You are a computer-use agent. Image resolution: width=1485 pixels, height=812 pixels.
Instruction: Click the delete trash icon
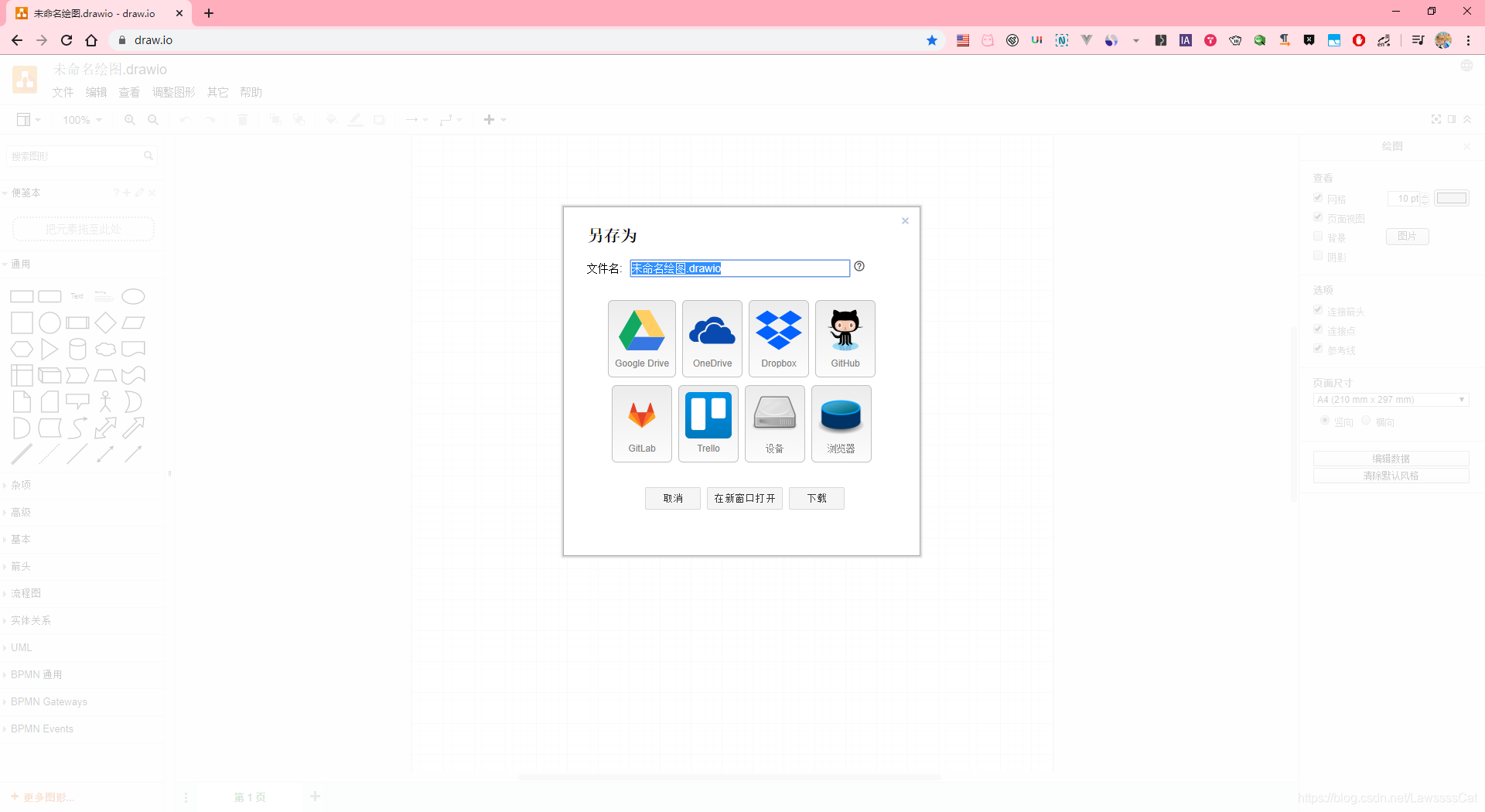pos(243,120)
